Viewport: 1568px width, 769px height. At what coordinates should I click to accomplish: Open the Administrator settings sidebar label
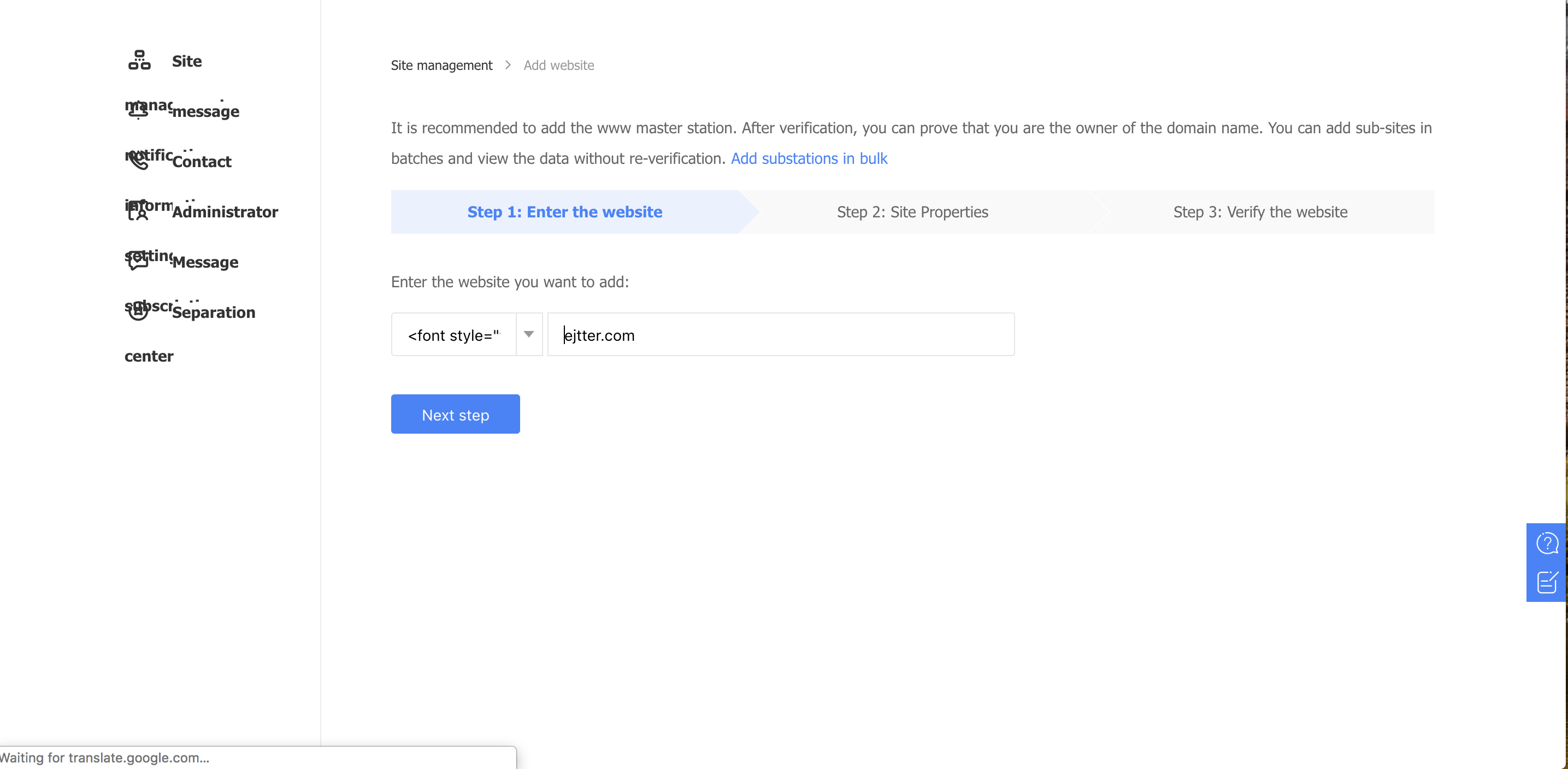tap(225, 212)
